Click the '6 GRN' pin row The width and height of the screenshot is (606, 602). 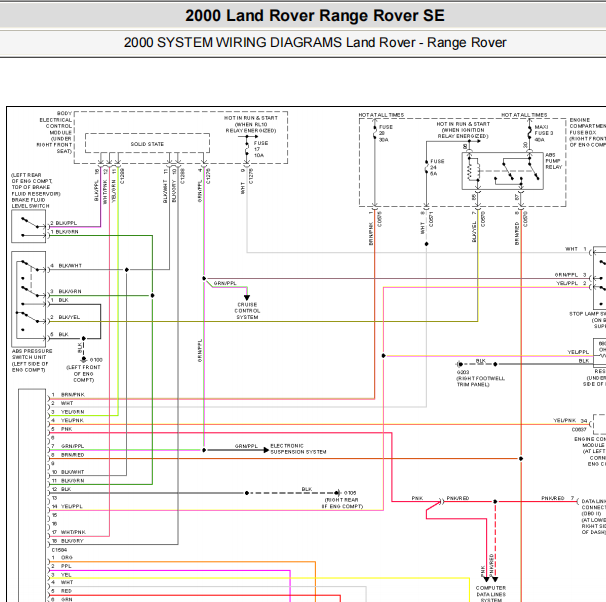point(62,599)
